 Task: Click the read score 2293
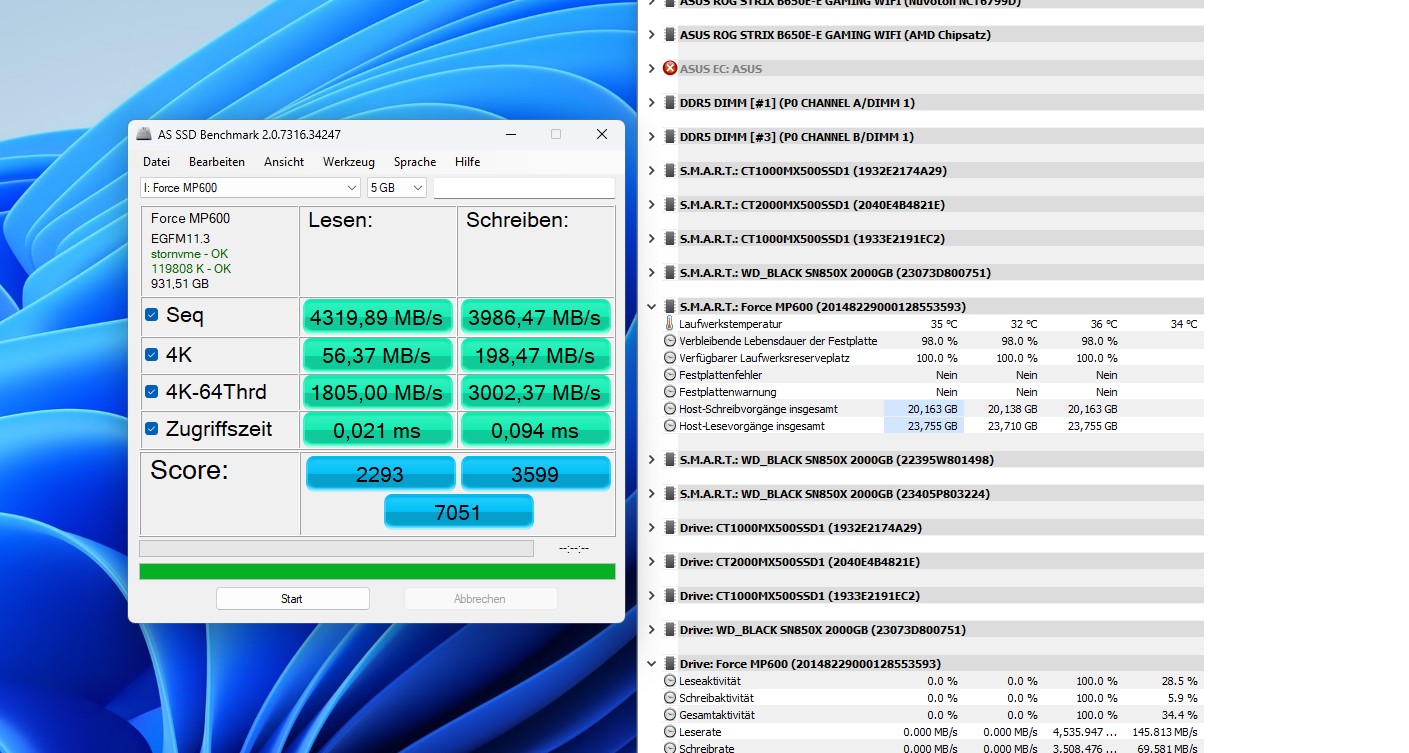(380, 474)
